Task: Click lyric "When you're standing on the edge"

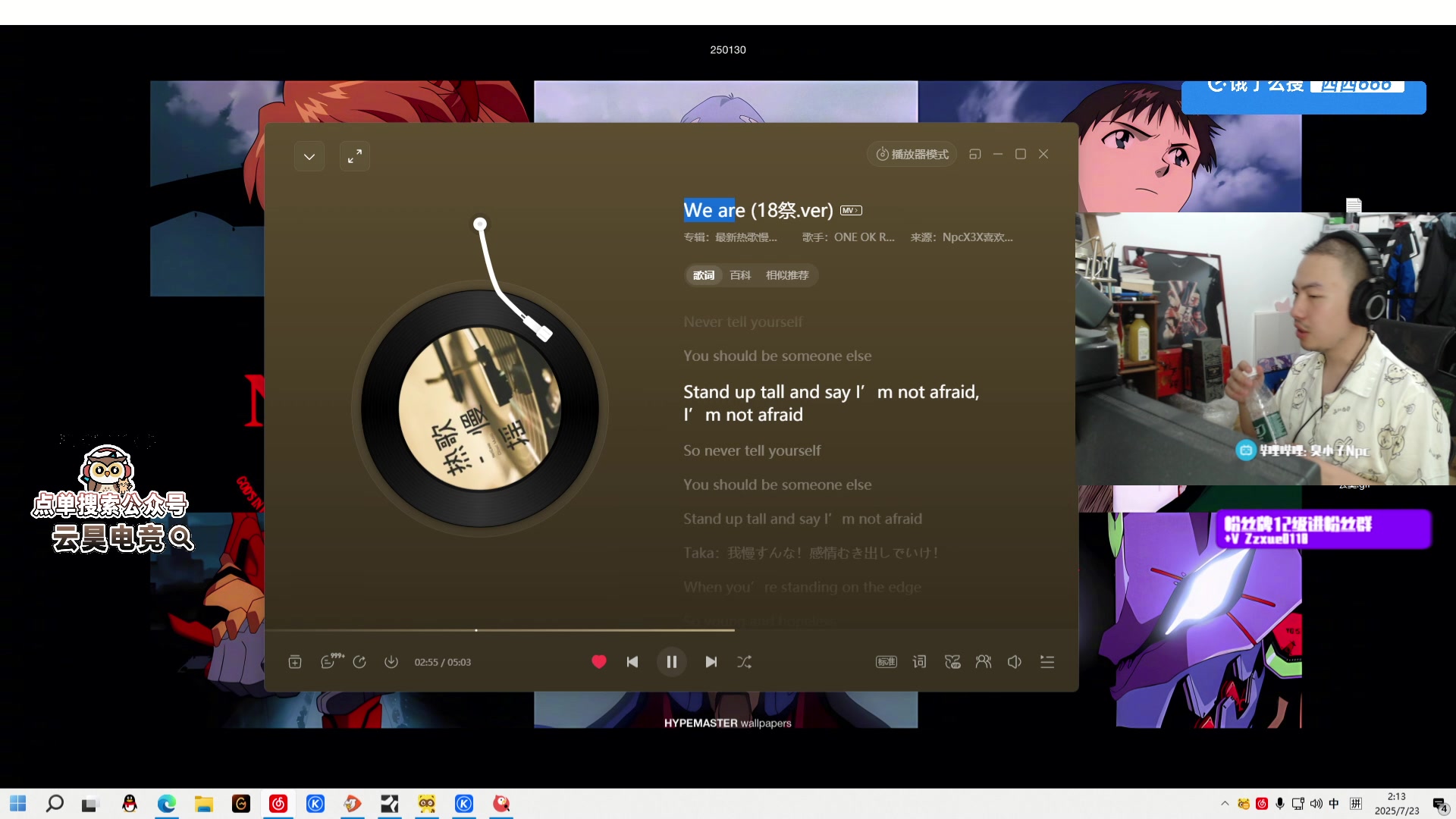Action: (802, 587)
